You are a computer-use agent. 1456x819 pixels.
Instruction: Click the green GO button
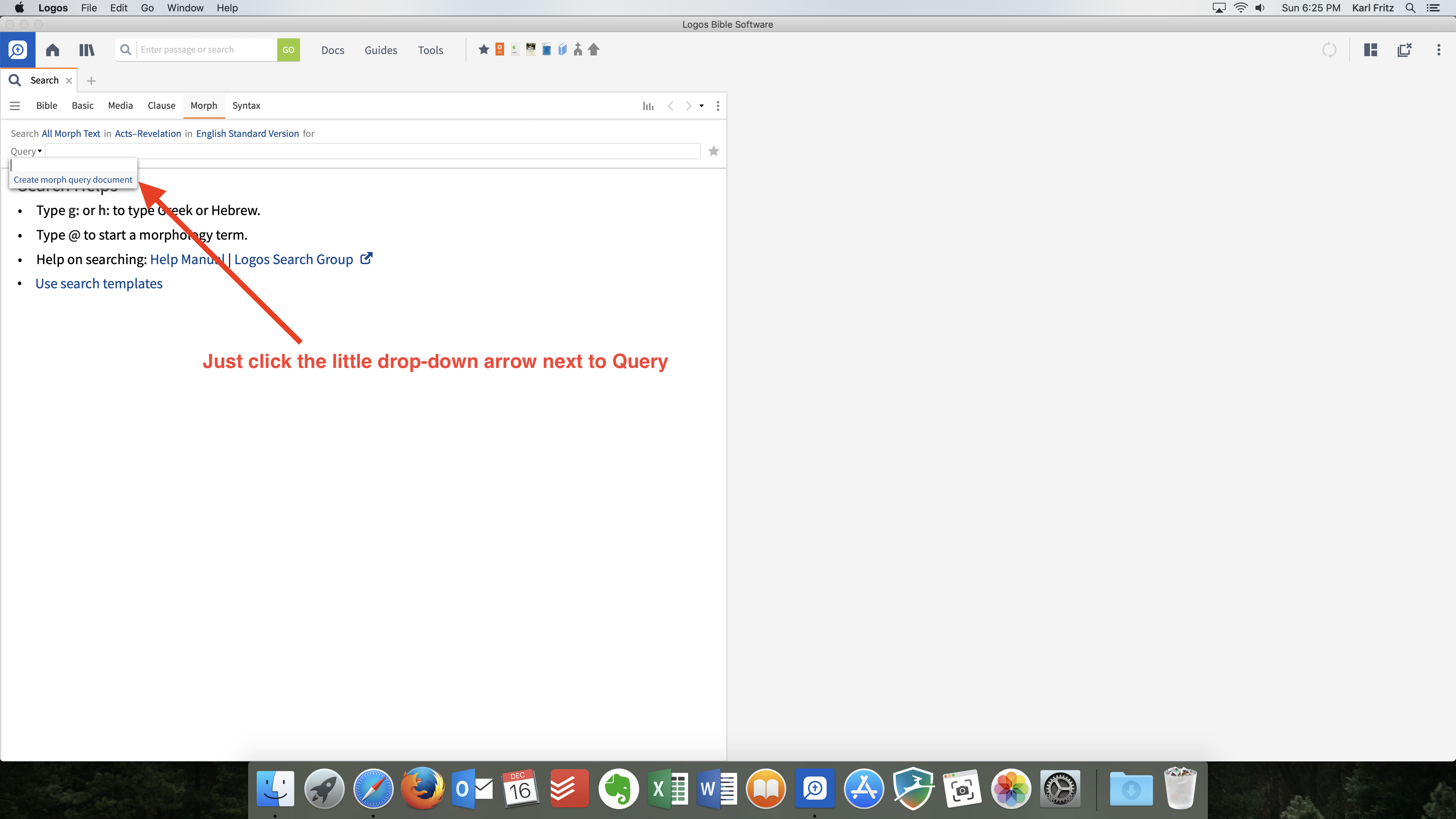pos(288,50)
